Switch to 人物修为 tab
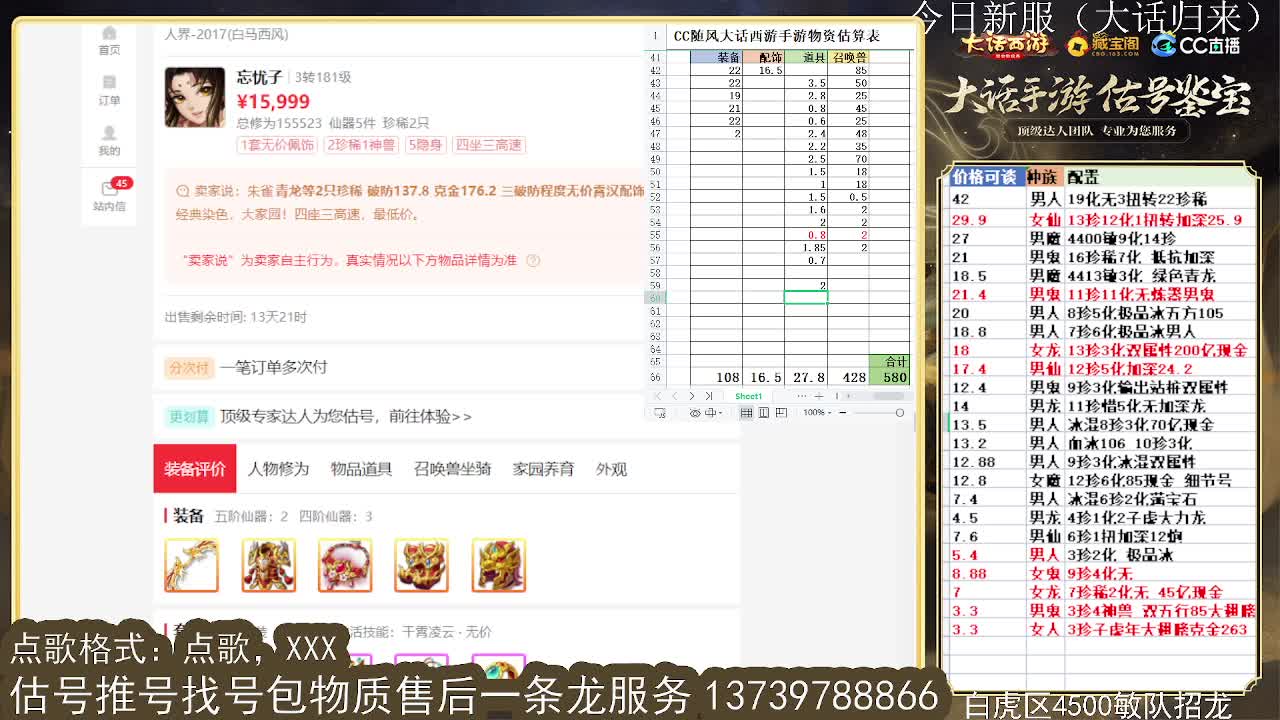1280x720 pixels. 278,469
